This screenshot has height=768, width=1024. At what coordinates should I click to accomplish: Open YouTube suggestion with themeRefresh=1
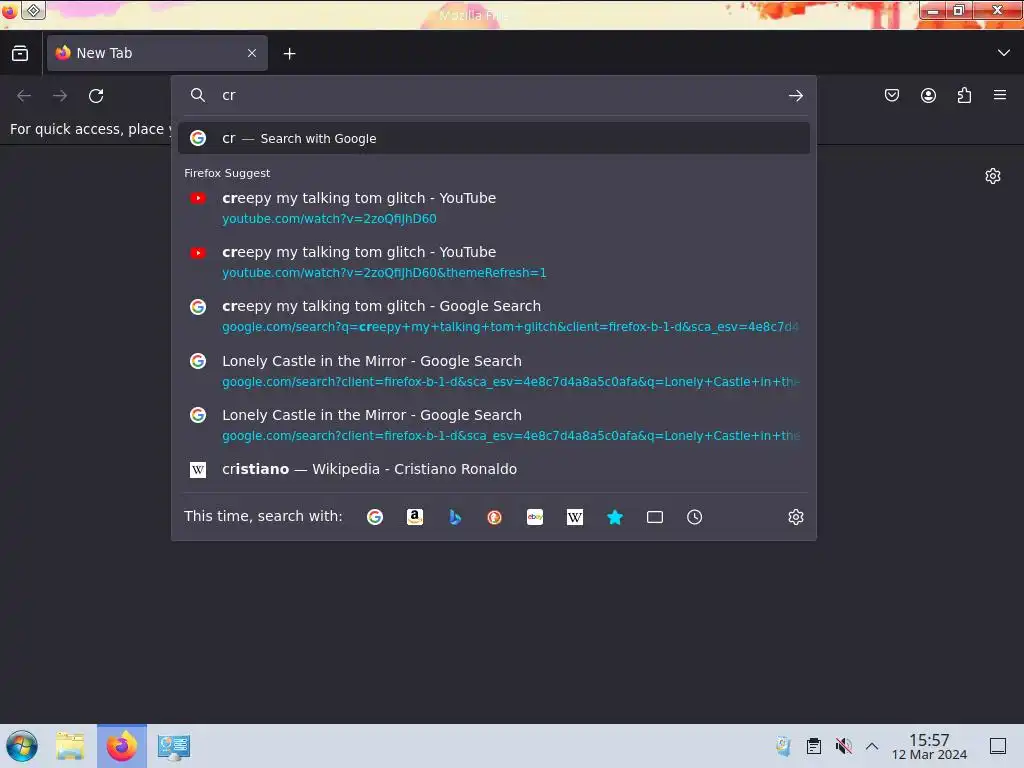pyautogui.click(x=494, y=262)
